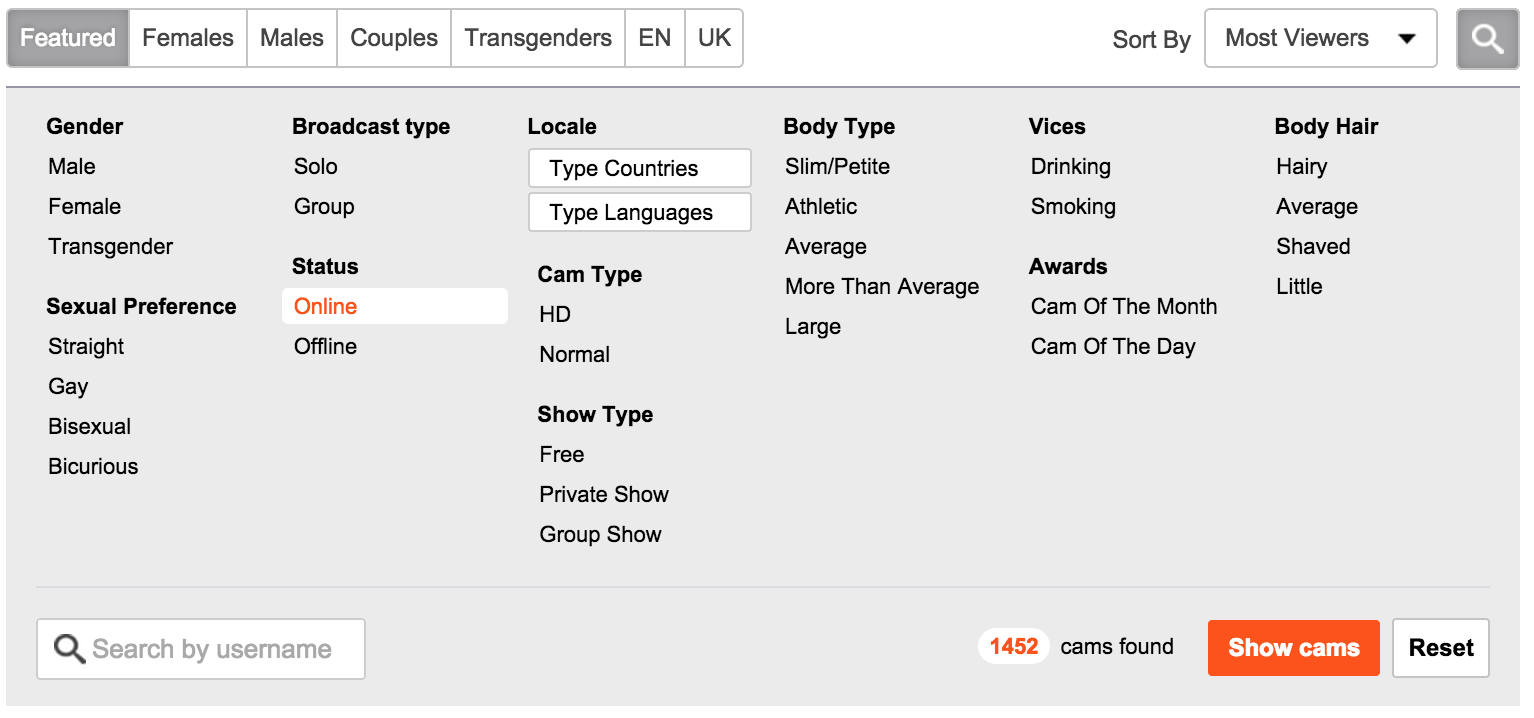The height and width of the screenshot is (718, 1534).
Task: Choose the Cam Of The Month award filter
Action: [x=1124, y=307]
